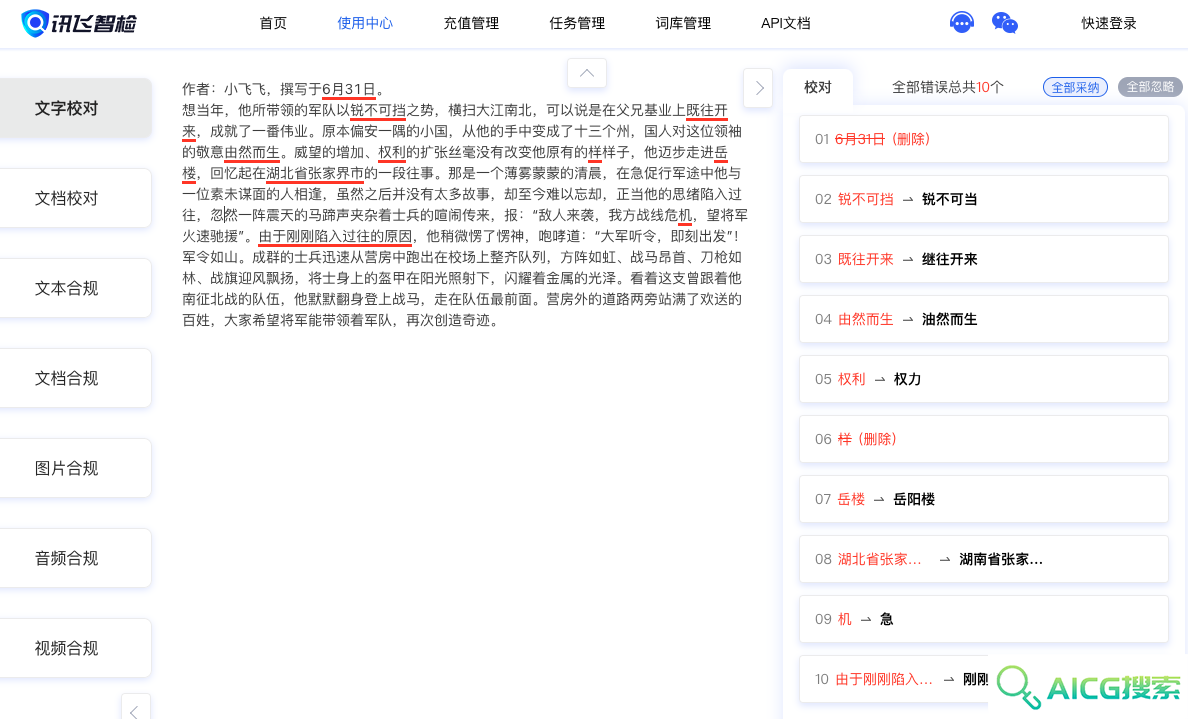The image size is (1188, 719).
Task: Open 使用中心 navigation item
Action: [365, 23]
